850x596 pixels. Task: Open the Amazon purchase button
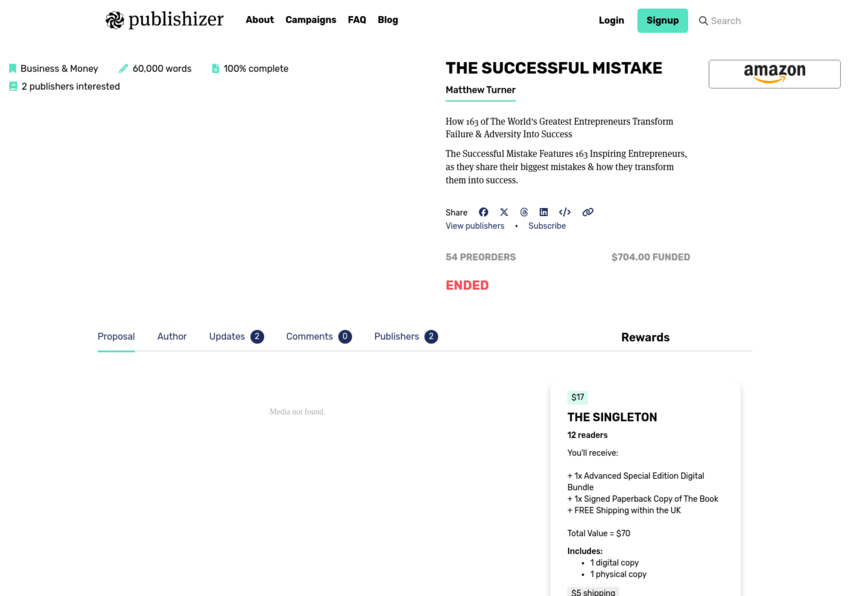click(774, 74)
